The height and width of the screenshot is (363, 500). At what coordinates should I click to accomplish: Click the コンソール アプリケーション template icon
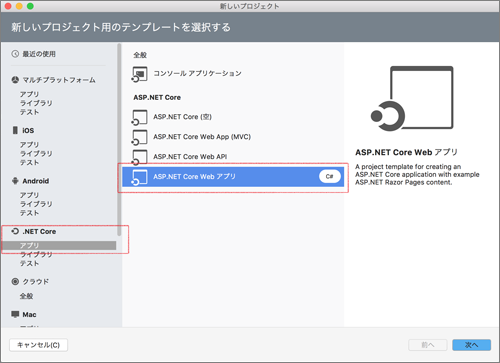point(139,74)
